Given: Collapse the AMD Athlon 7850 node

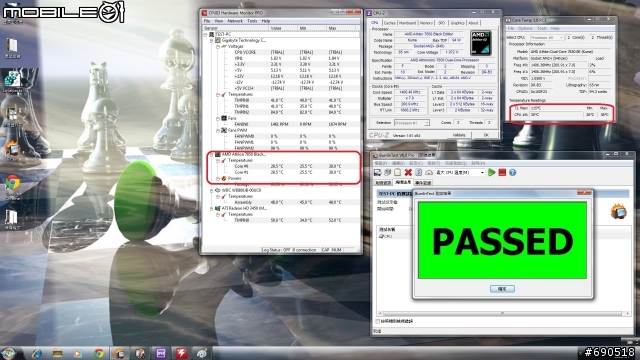Looking at the screenshot, I should 211,154.
